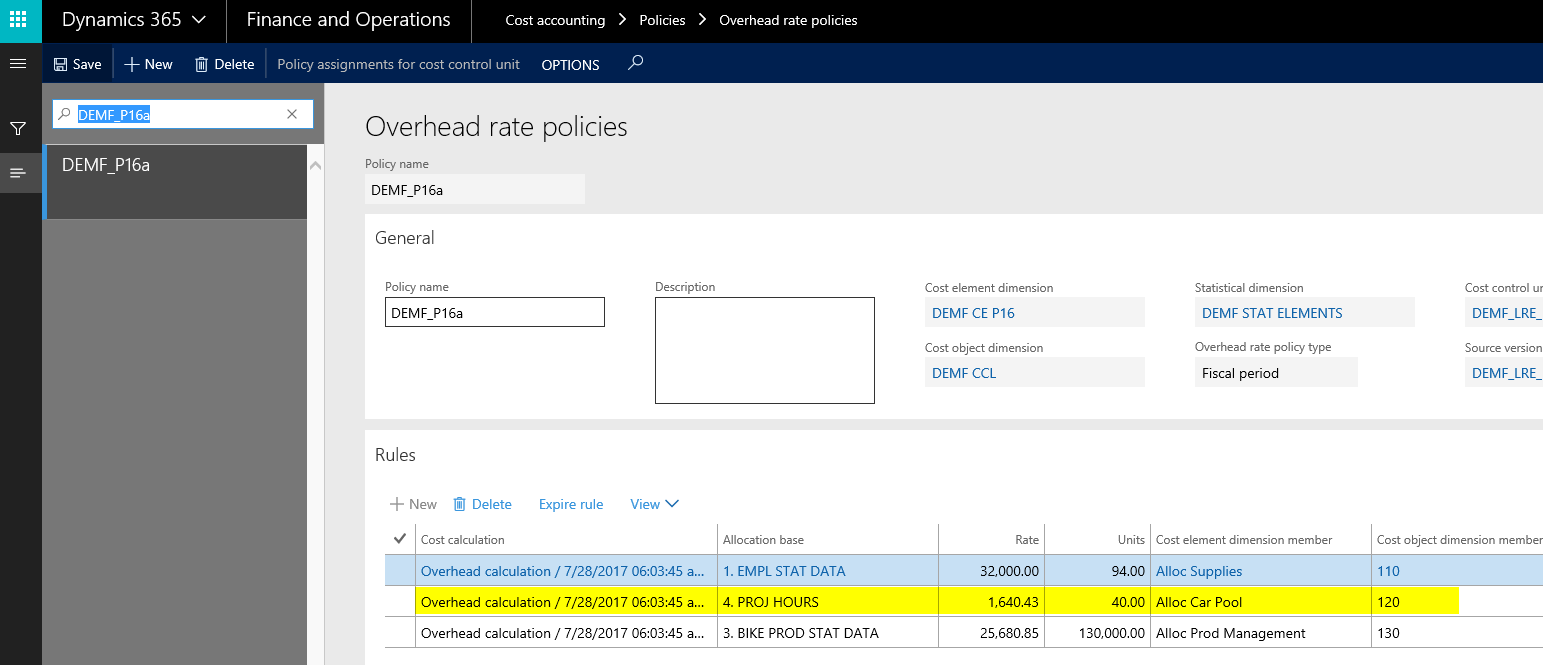Open the filter pane funnel icon
The width and height of the screenshot is (1543, 665).
point(17,129)
